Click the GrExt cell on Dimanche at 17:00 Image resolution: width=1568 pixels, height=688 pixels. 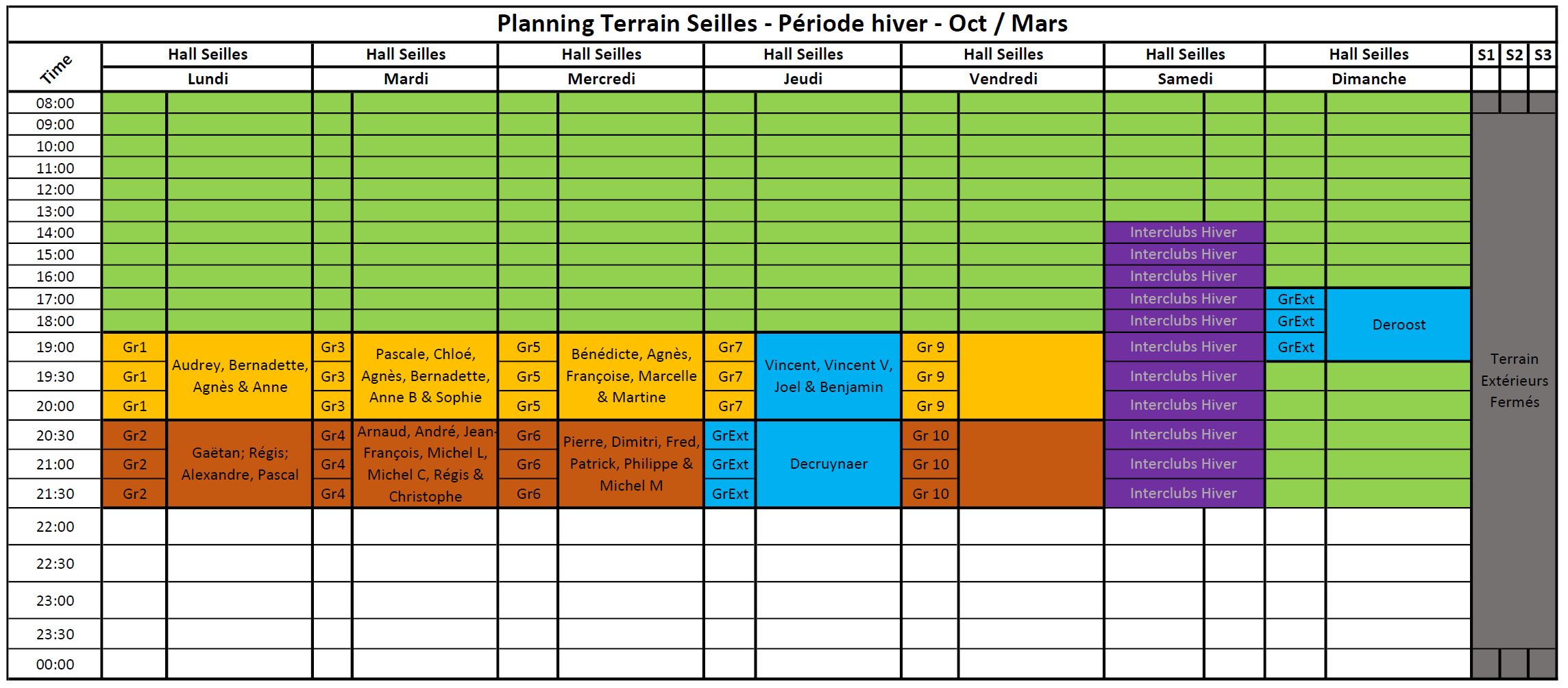click(1295, 299)
